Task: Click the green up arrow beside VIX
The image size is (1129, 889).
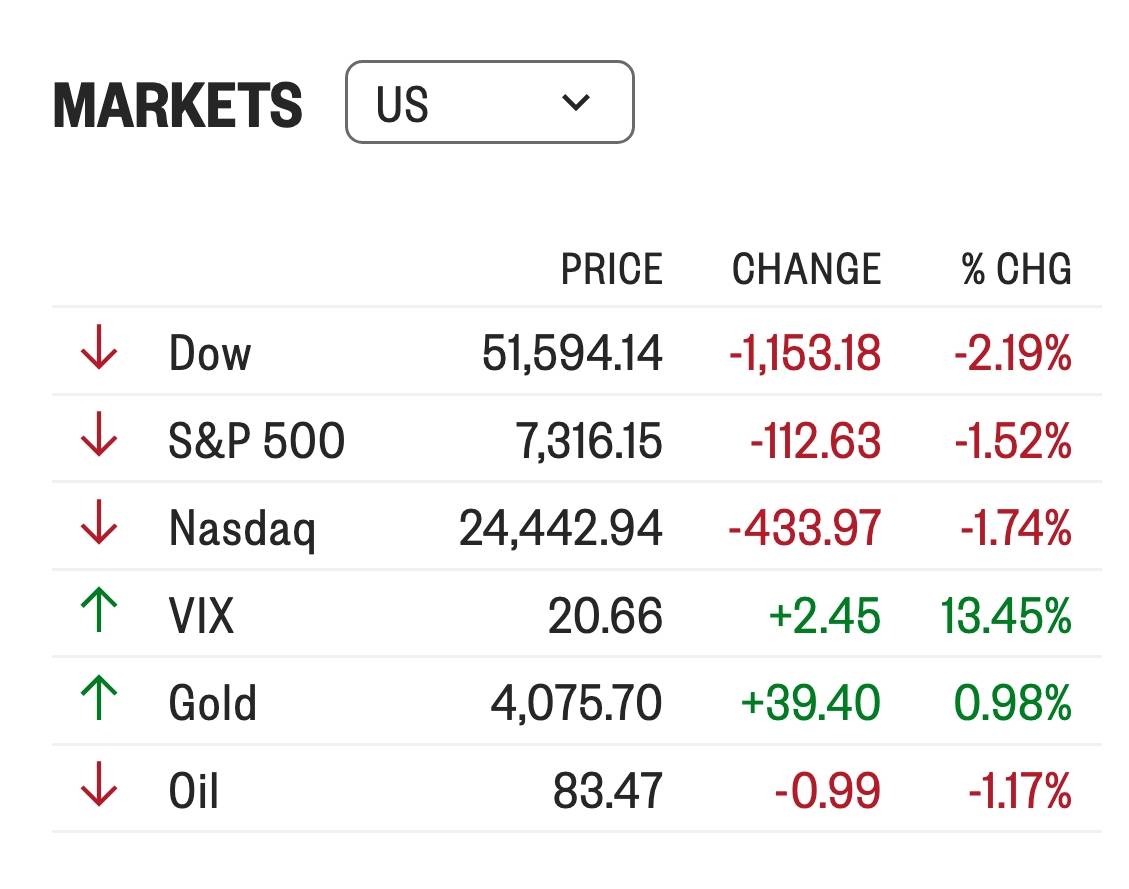Action: (x=99, y=610)
